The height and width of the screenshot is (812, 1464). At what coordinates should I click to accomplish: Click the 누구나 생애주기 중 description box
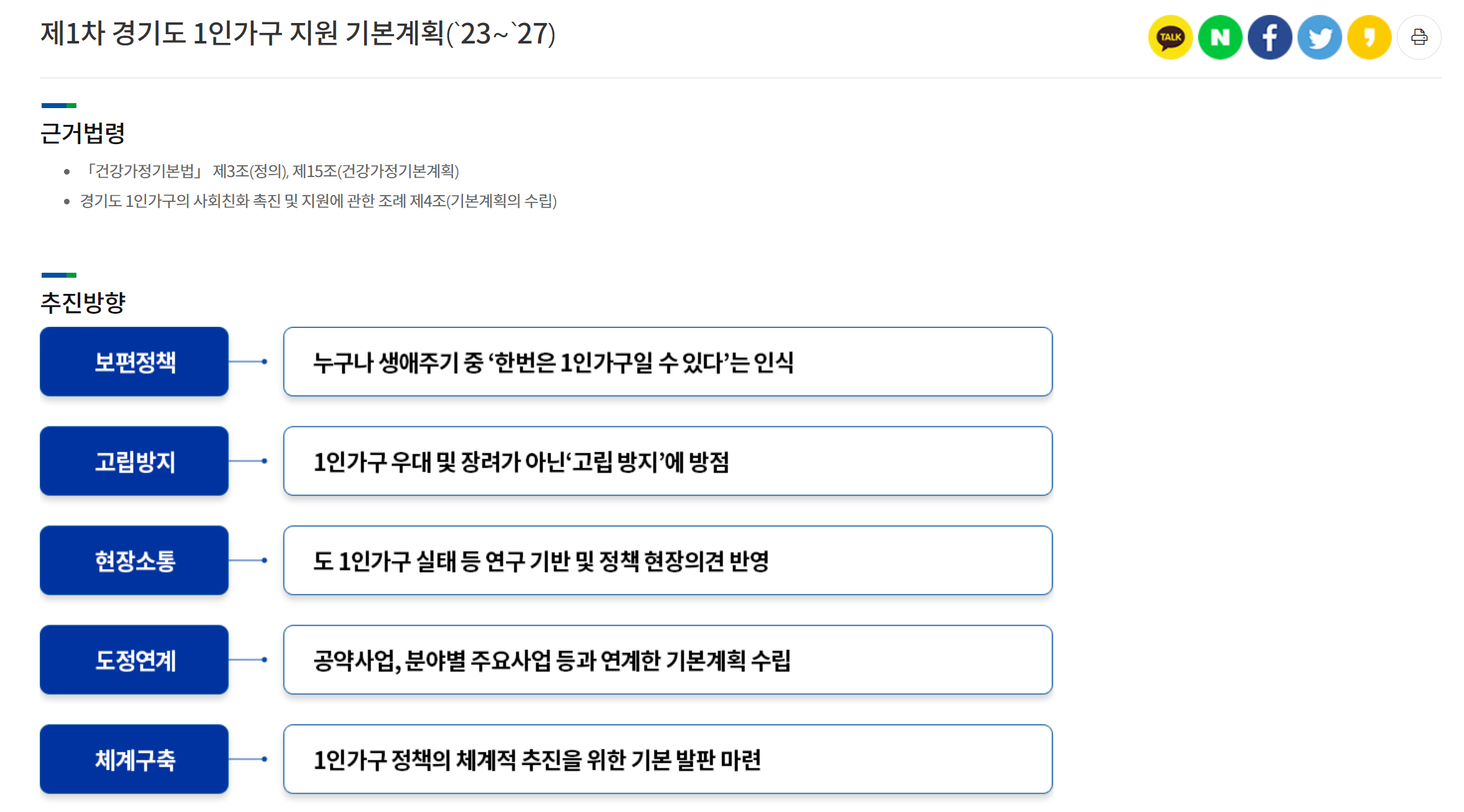[668, 362]
